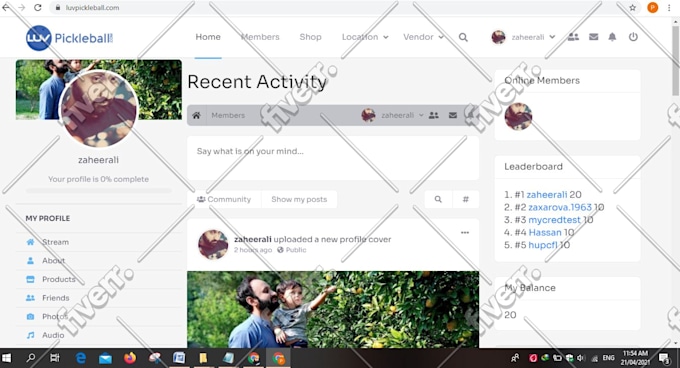The height and width of the screenshot is (368, 680).
Task: Open friends icon in activity toolbar
Action: (x=434, y=115)
